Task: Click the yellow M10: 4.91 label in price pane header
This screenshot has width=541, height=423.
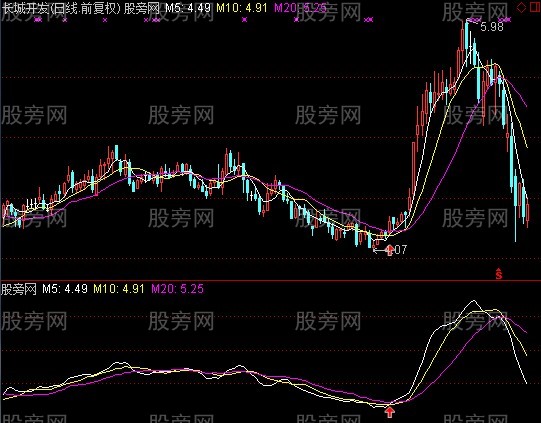Action: pyautogui.click(x=242, y=8)
